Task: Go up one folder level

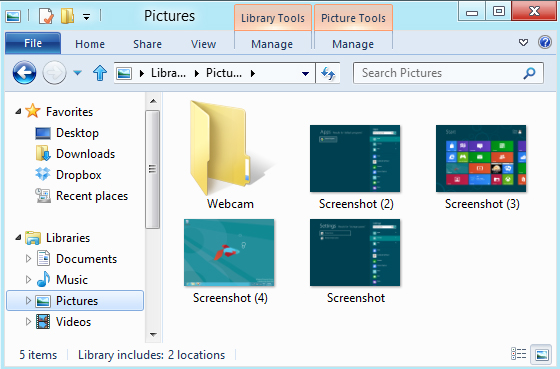Action: tap(100, 73)
